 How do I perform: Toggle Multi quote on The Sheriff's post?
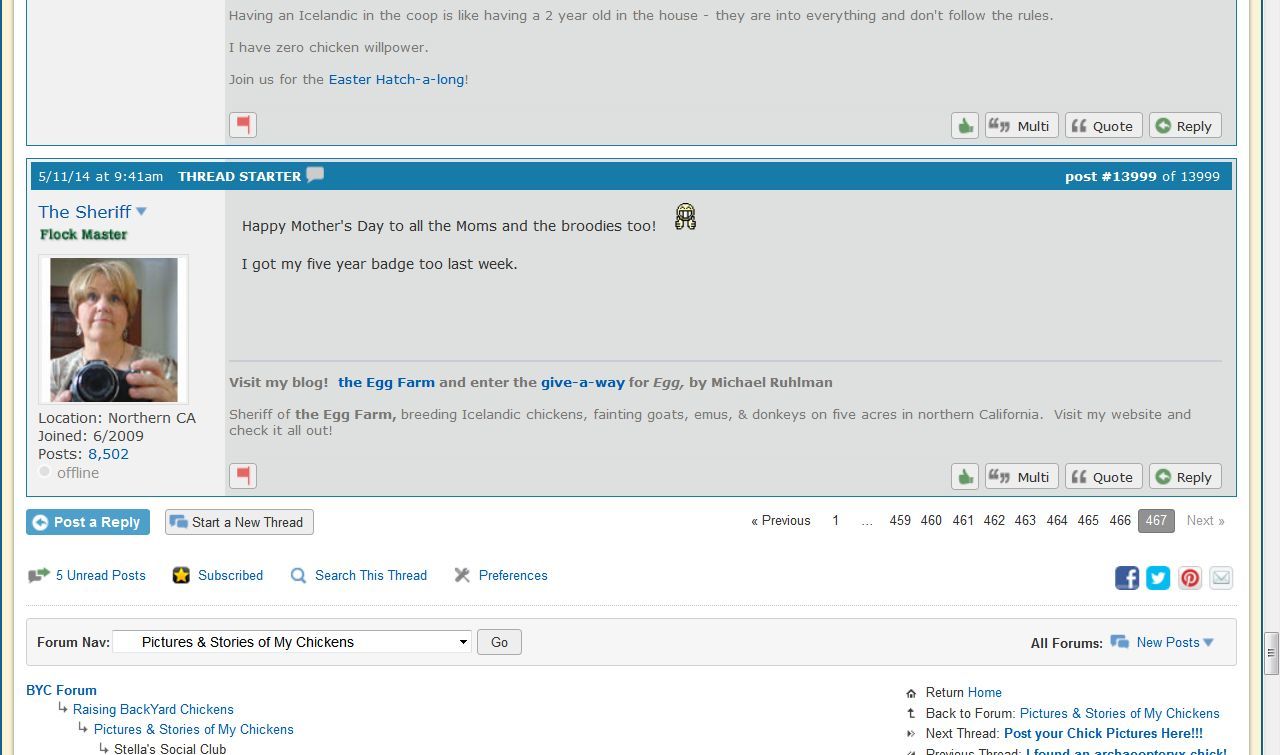click(x=1021, y=477)
